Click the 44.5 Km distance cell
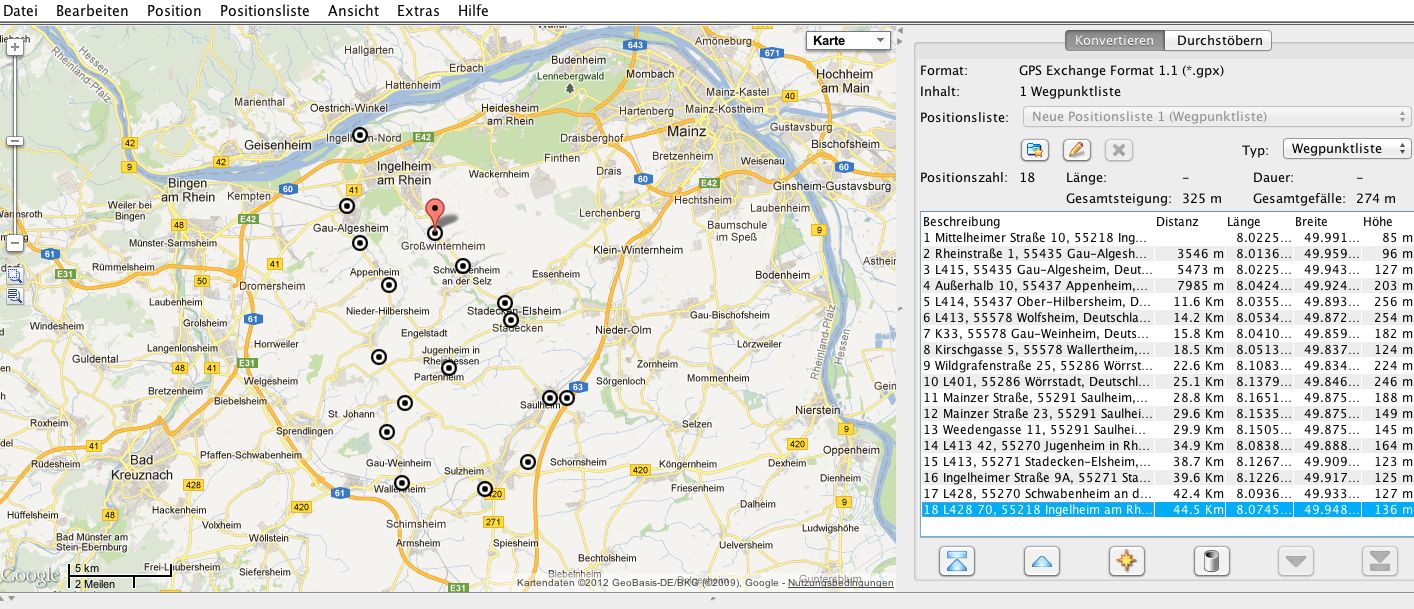The image size is (1414, 609). click(x=1190, y=510)
